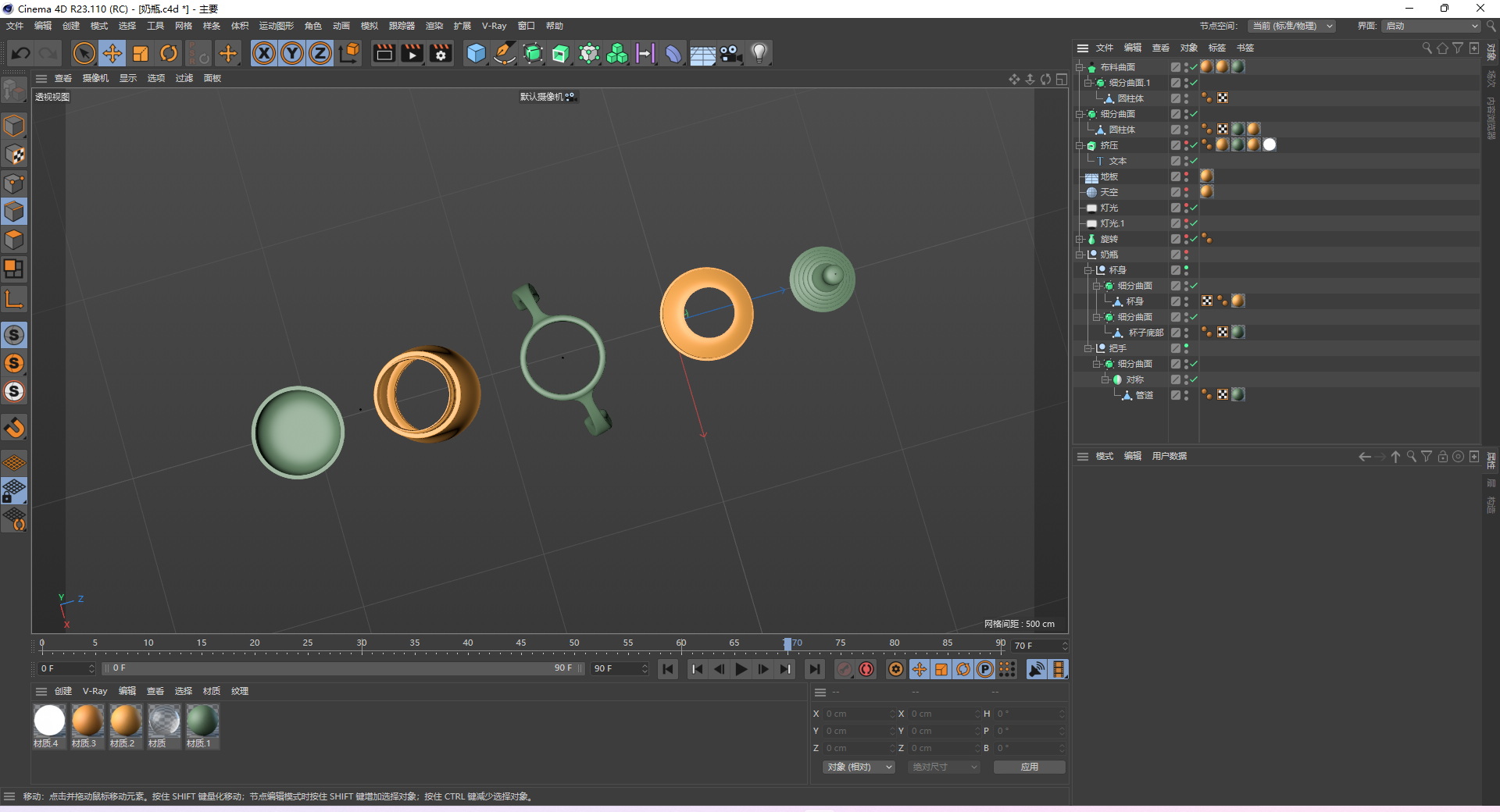Click the 应用 apply button
The width and height of the screenshot is (1500, 812).
[1029, 767]
